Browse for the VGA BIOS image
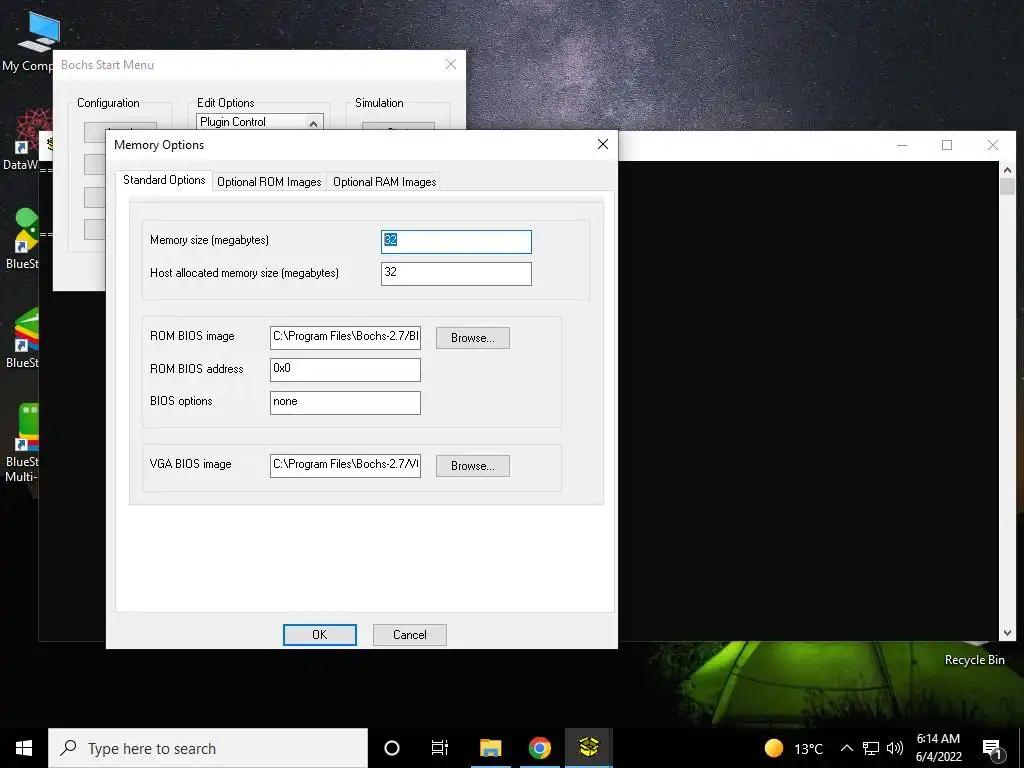 click(473, 466)
